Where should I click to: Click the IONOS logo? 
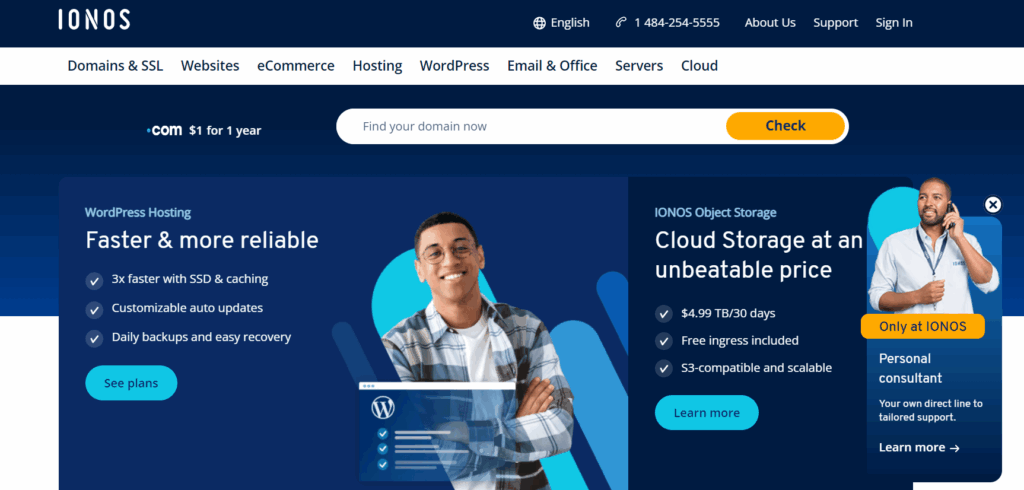pyautogui.click(x=94, y=20)
